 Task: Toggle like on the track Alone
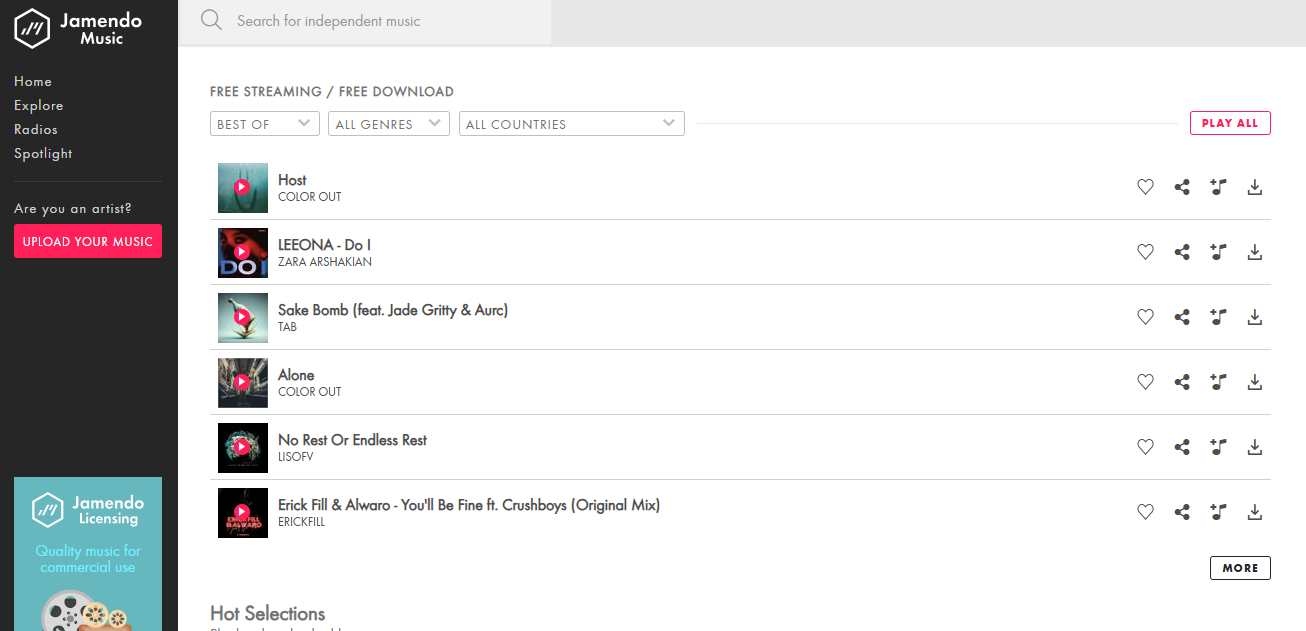1146,382
